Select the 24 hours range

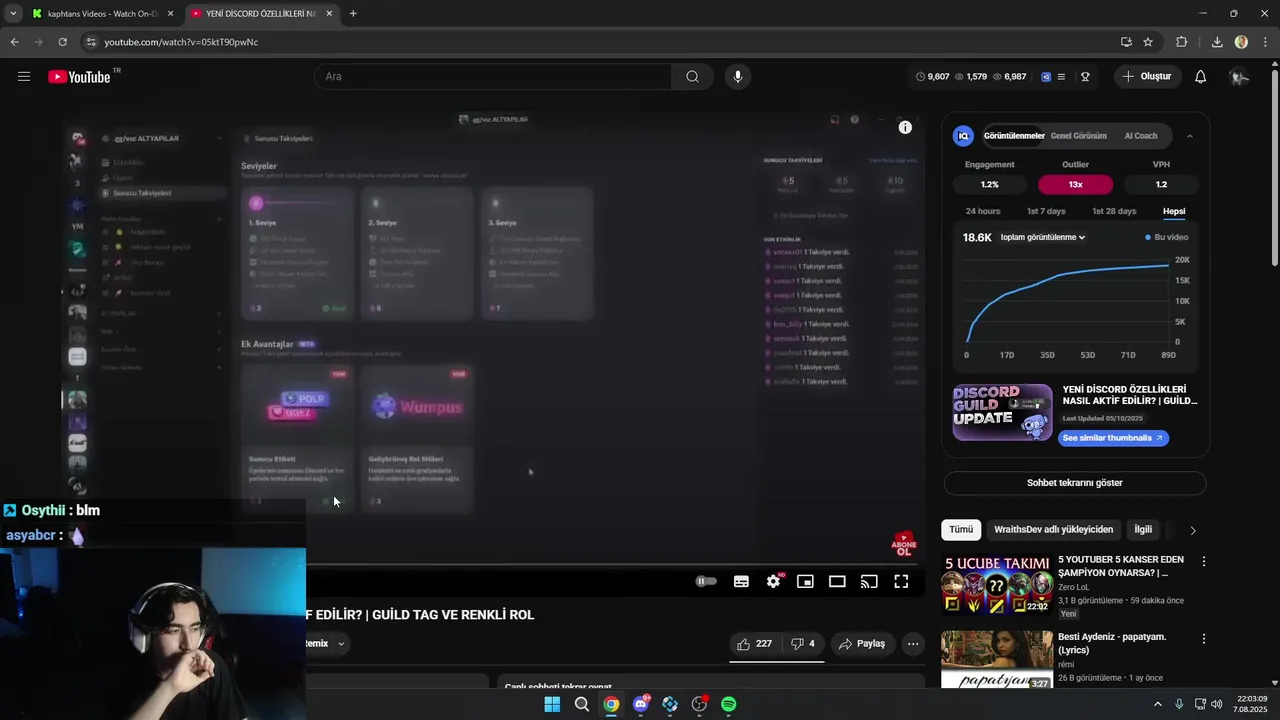(x=983, y=211)
